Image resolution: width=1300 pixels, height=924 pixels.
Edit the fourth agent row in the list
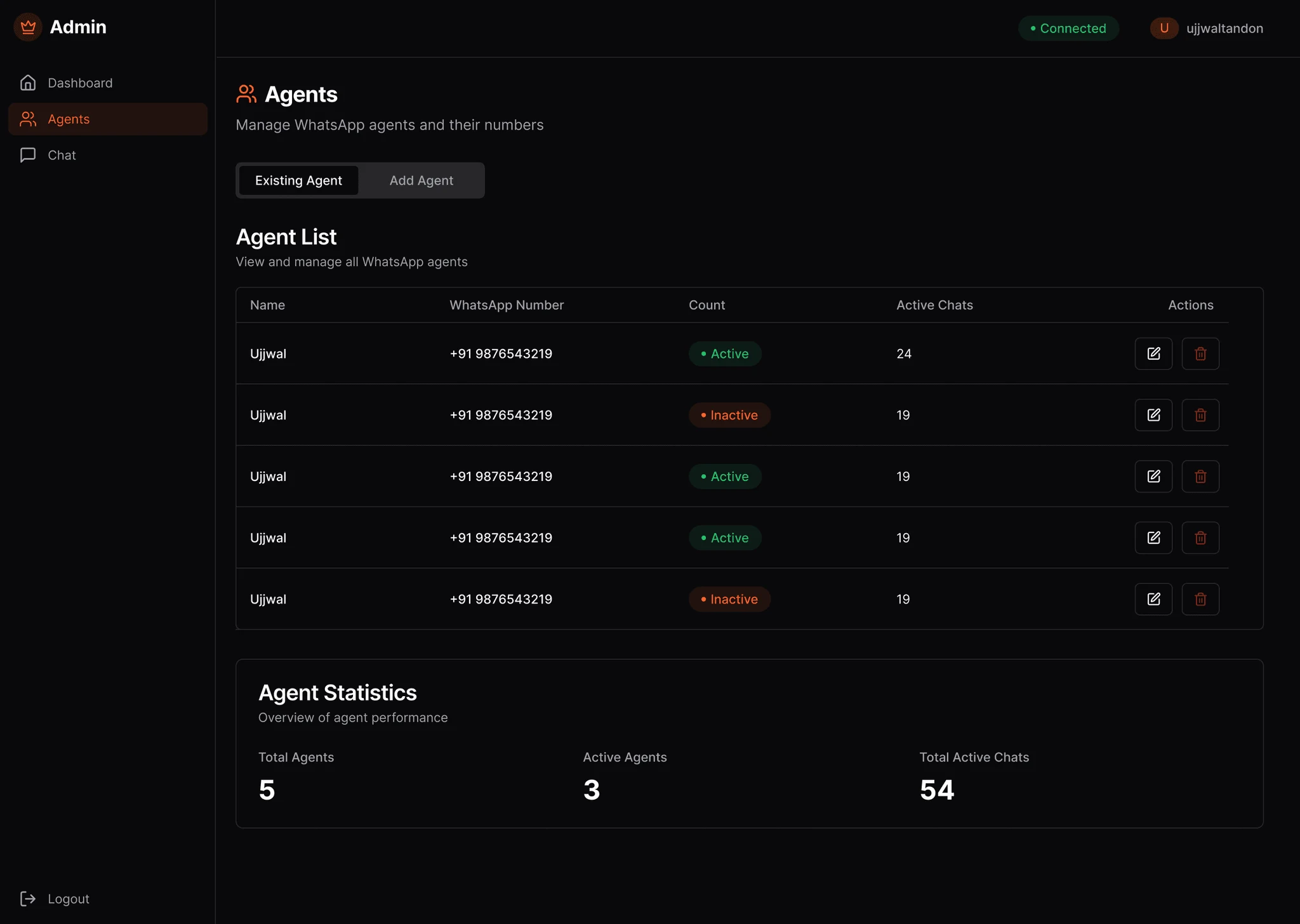1153,538
